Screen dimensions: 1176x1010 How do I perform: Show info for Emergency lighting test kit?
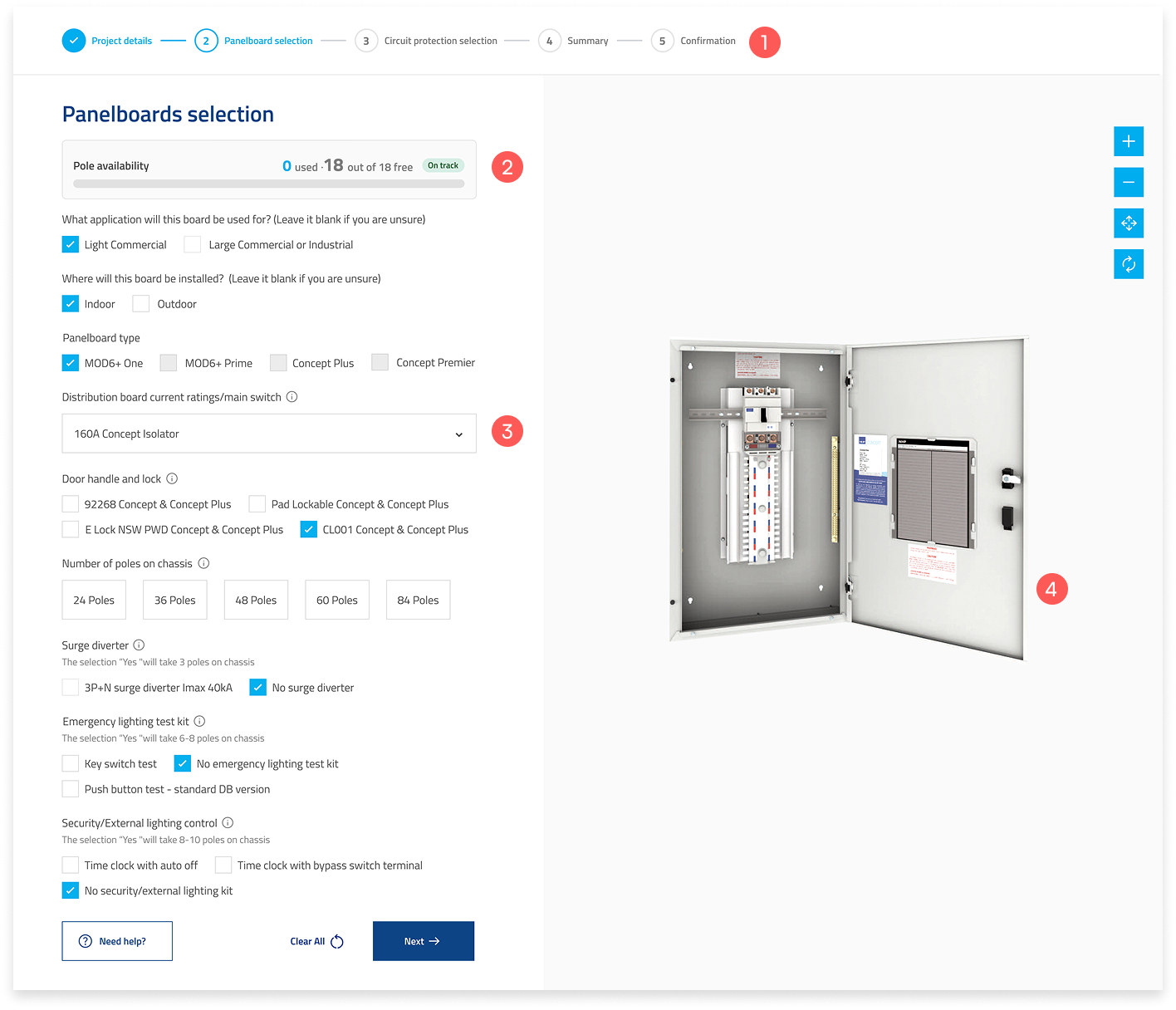tap(199, 721)
